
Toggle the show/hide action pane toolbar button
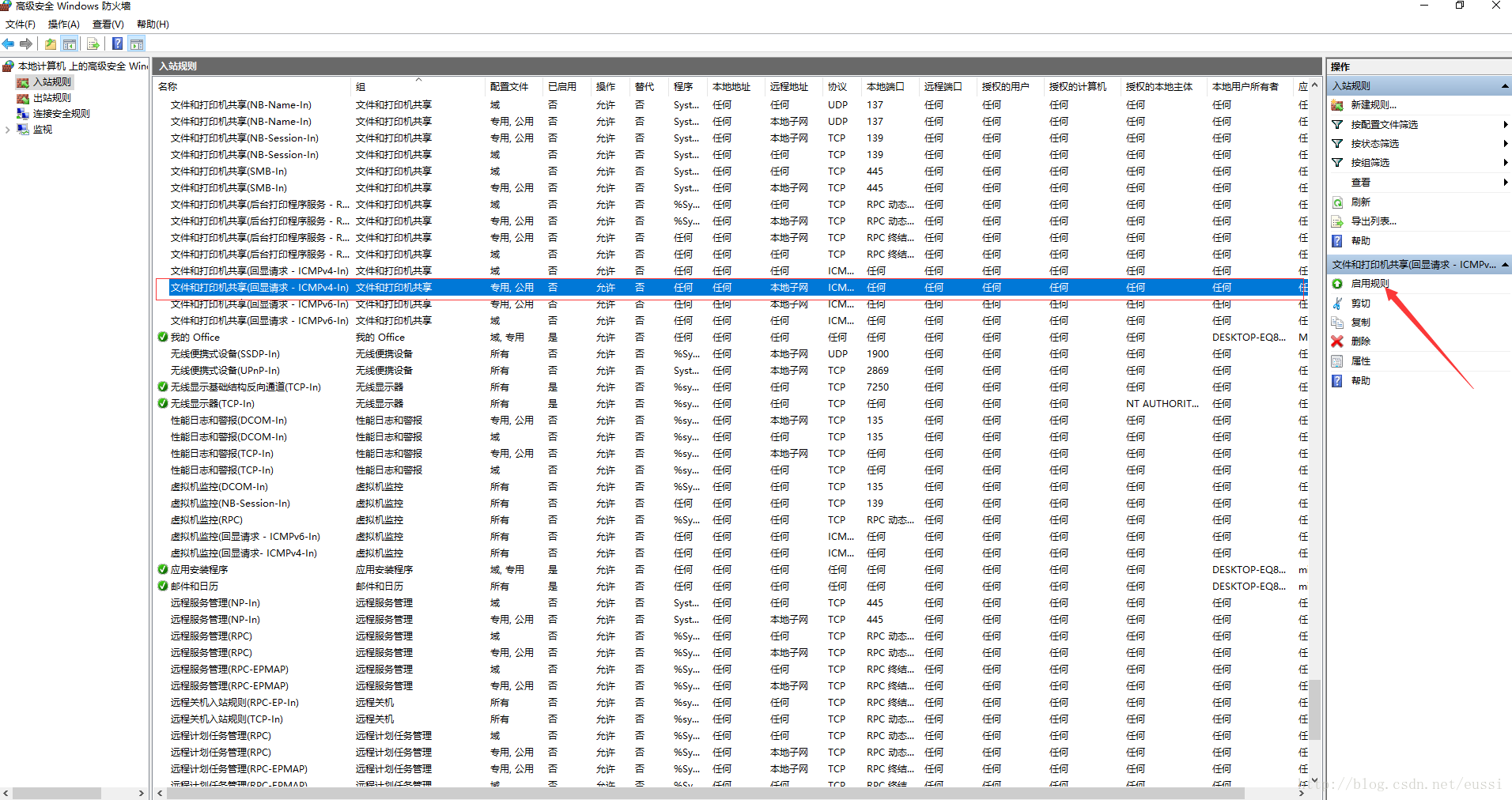click(x=137, y=44)
